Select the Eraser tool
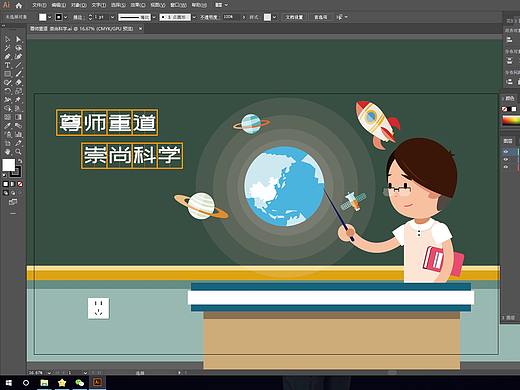 [18, 83]
